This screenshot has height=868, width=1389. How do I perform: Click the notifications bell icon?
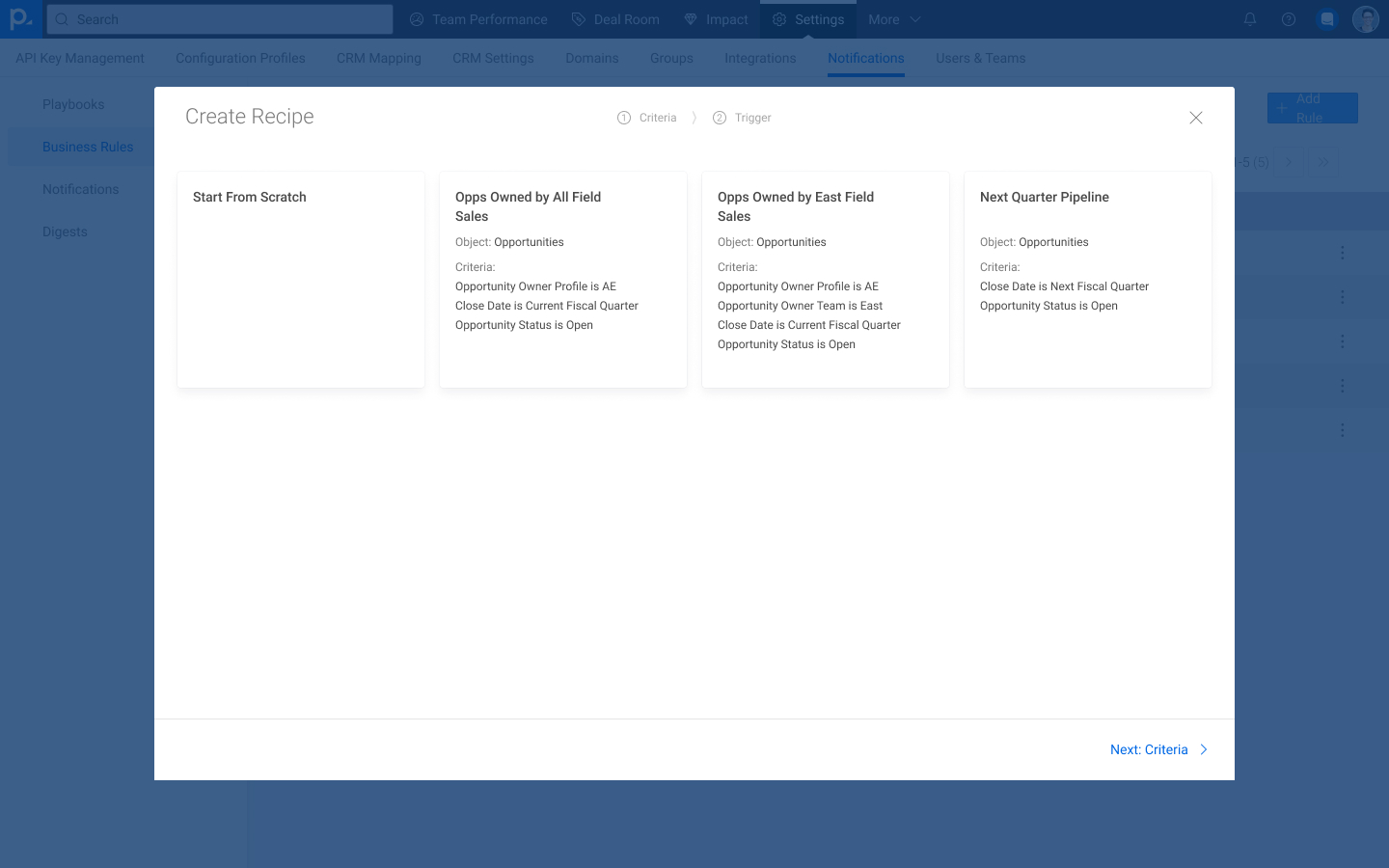(1250, 19)
